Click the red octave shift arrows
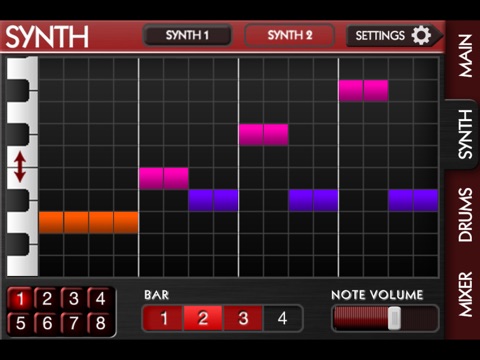 20,167
